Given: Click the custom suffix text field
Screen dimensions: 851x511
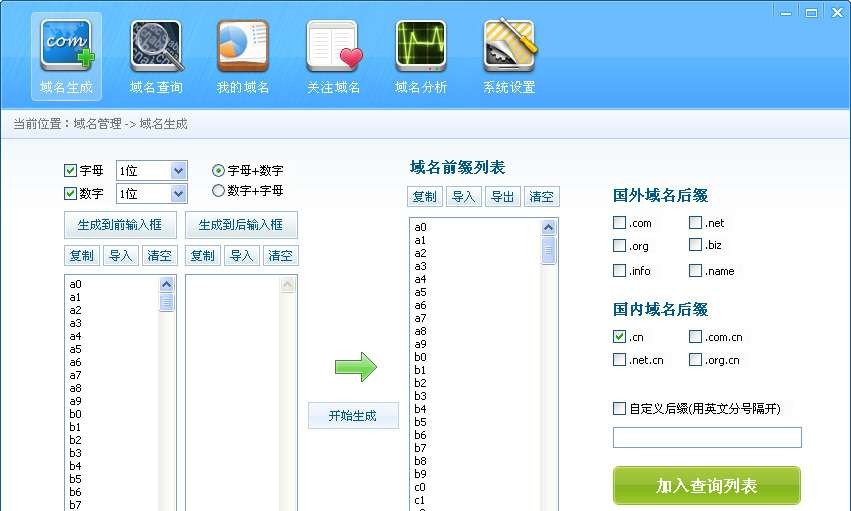Looking at the screenshot, I should 707,437.
